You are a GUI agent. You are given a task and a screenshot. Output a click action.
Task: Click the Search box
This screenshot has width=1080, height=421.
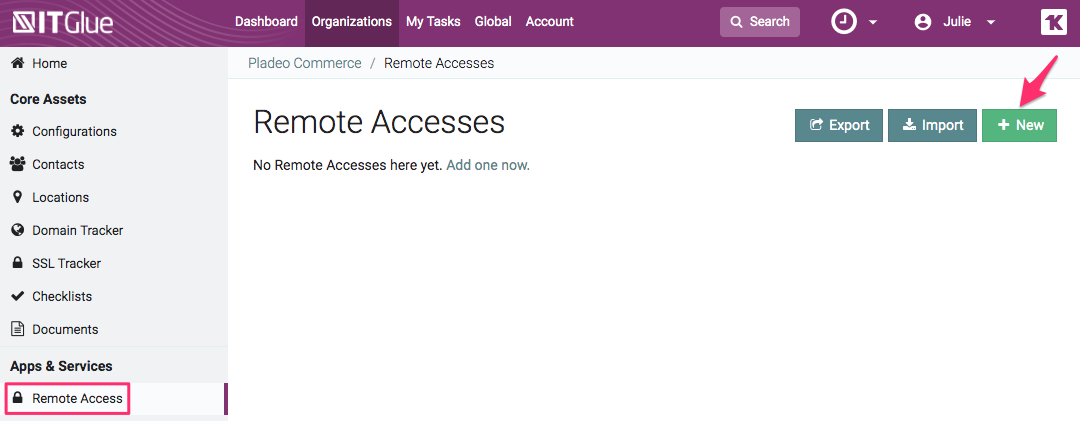coord(760,22)
